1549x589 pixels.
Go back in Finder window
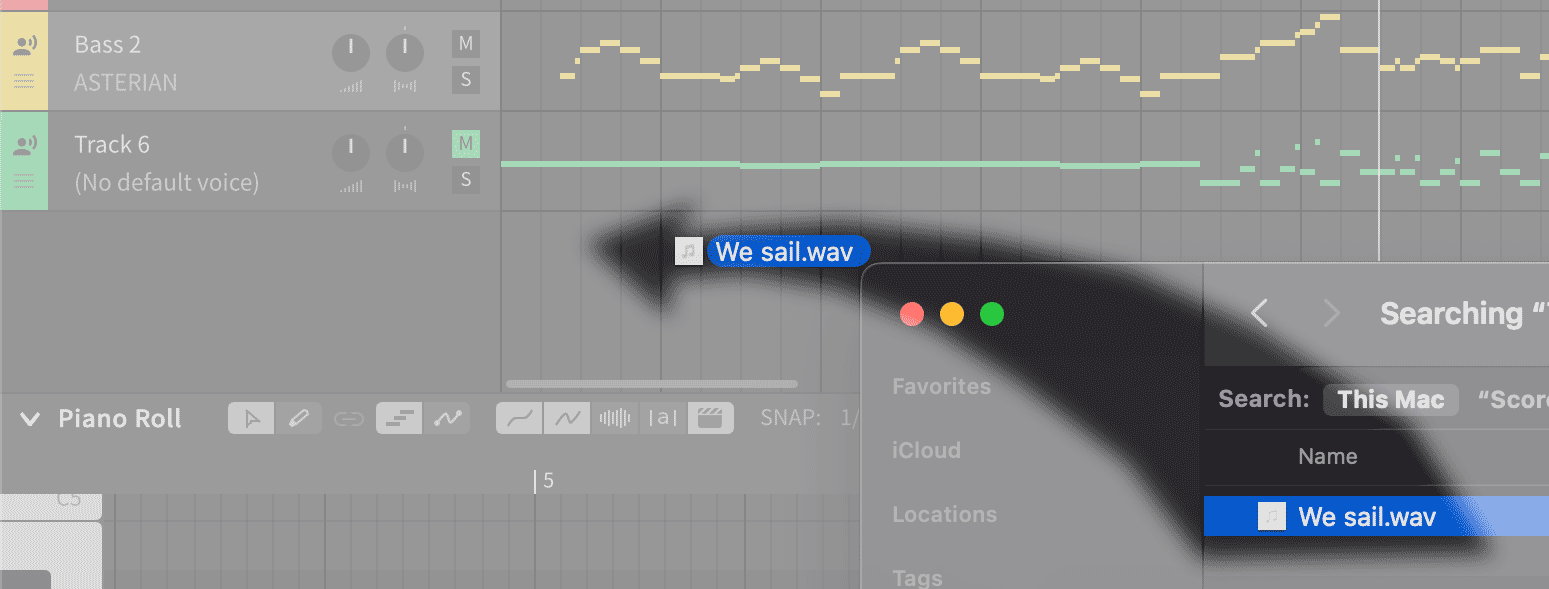[x=1260, y=314]
